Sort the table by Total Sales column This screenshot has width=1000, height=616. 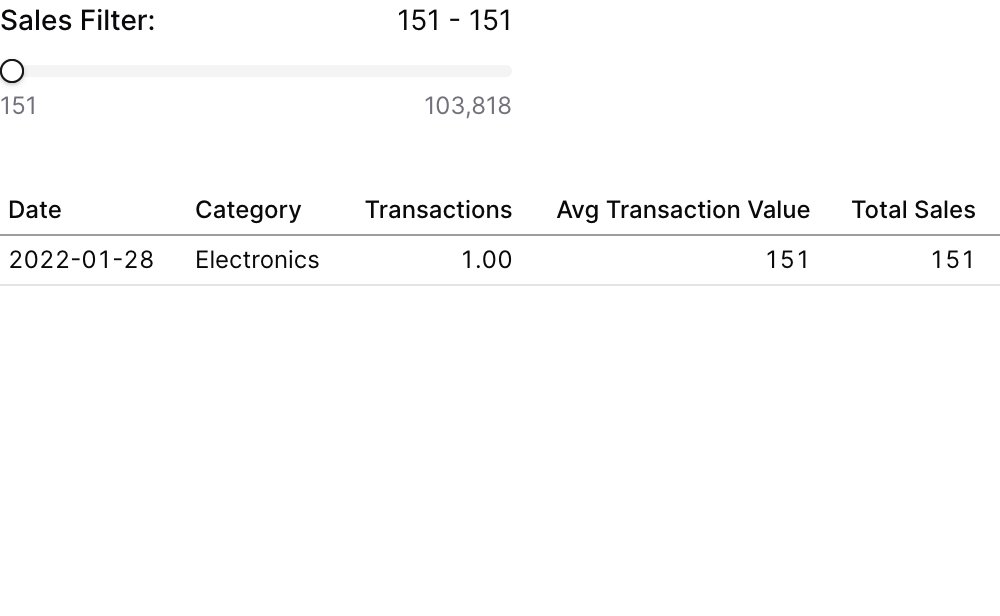coord(913,210)
